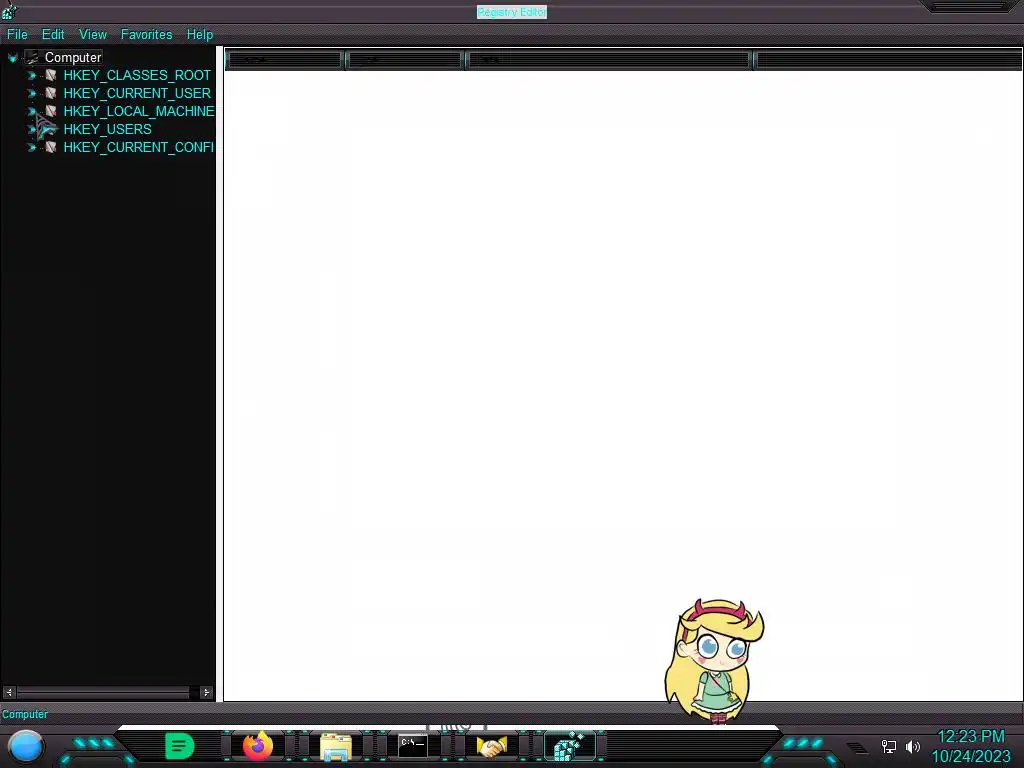
Task: Click the Computer path in status bar
Action: [25, 714]
